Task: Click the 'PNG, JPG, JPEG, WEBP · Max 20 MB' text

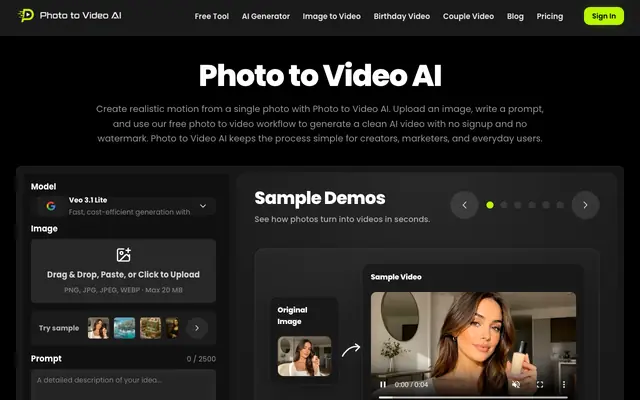Action: click(x=123, y=290)
